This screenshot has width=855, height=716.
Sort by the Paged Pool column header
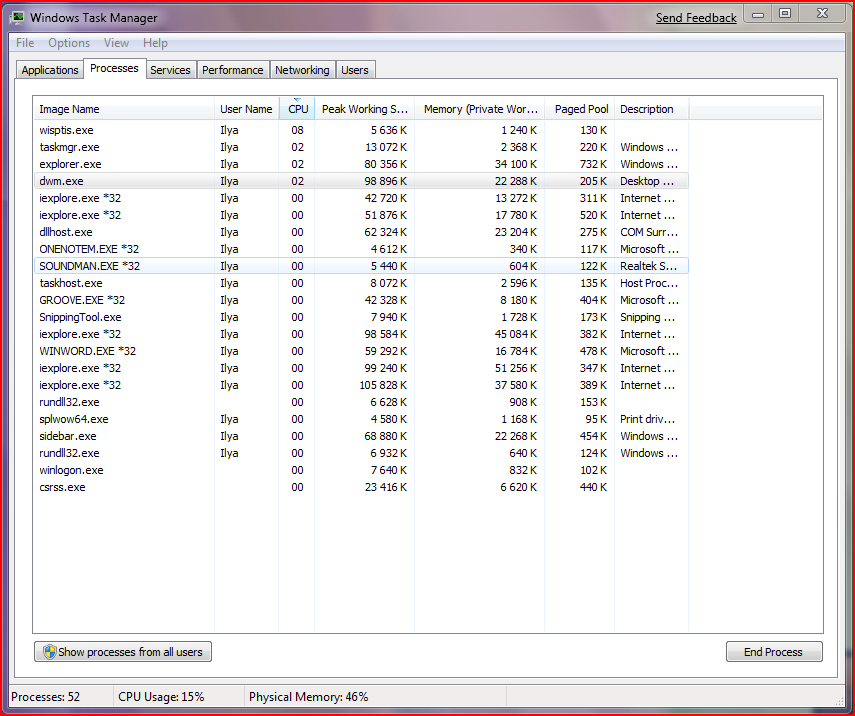580,109
